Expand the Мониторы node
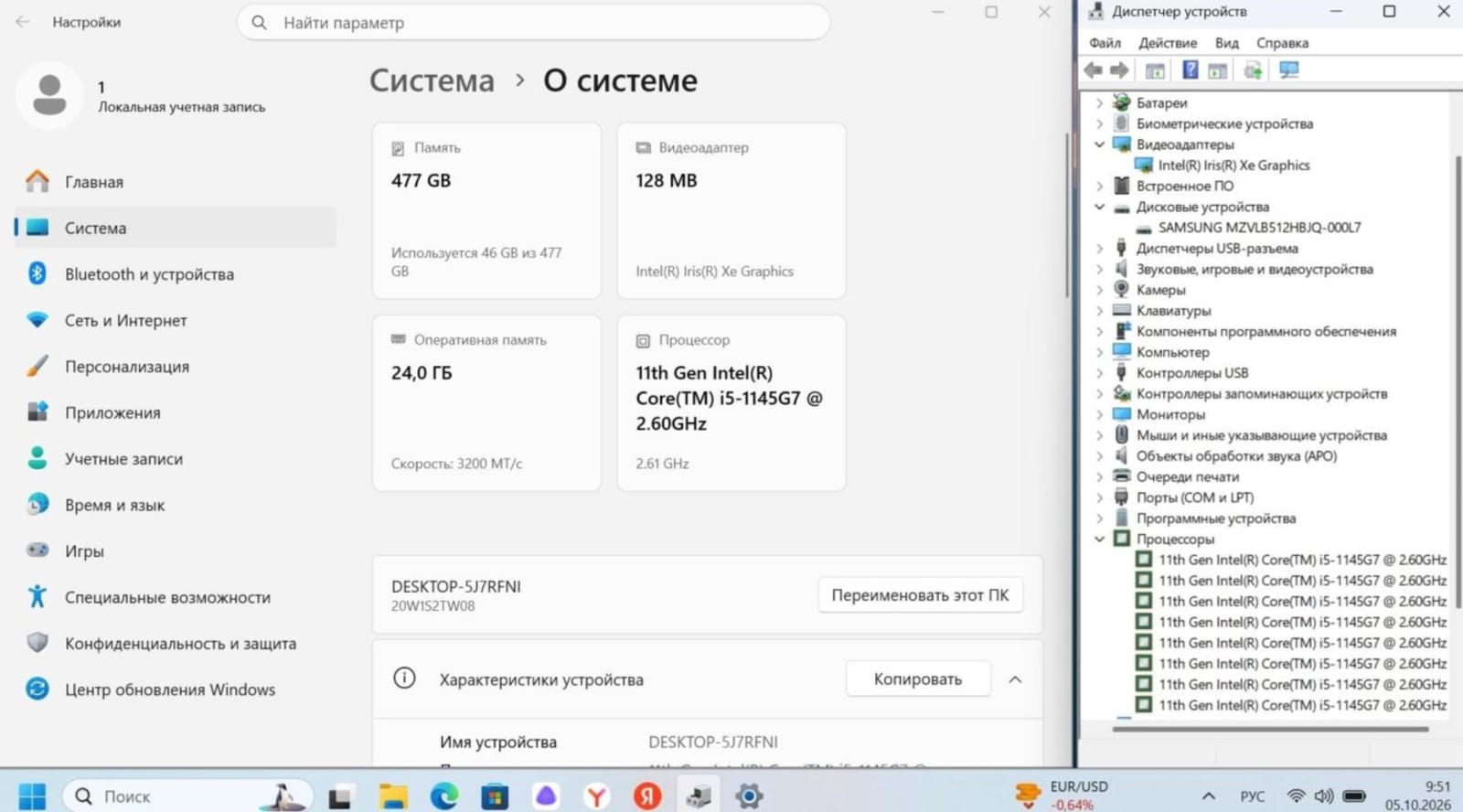 [x=1100, y=414]
